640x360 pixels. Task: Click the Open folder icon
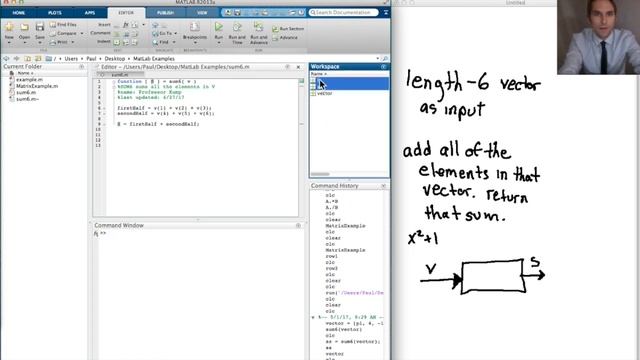(x=24, y=27)
